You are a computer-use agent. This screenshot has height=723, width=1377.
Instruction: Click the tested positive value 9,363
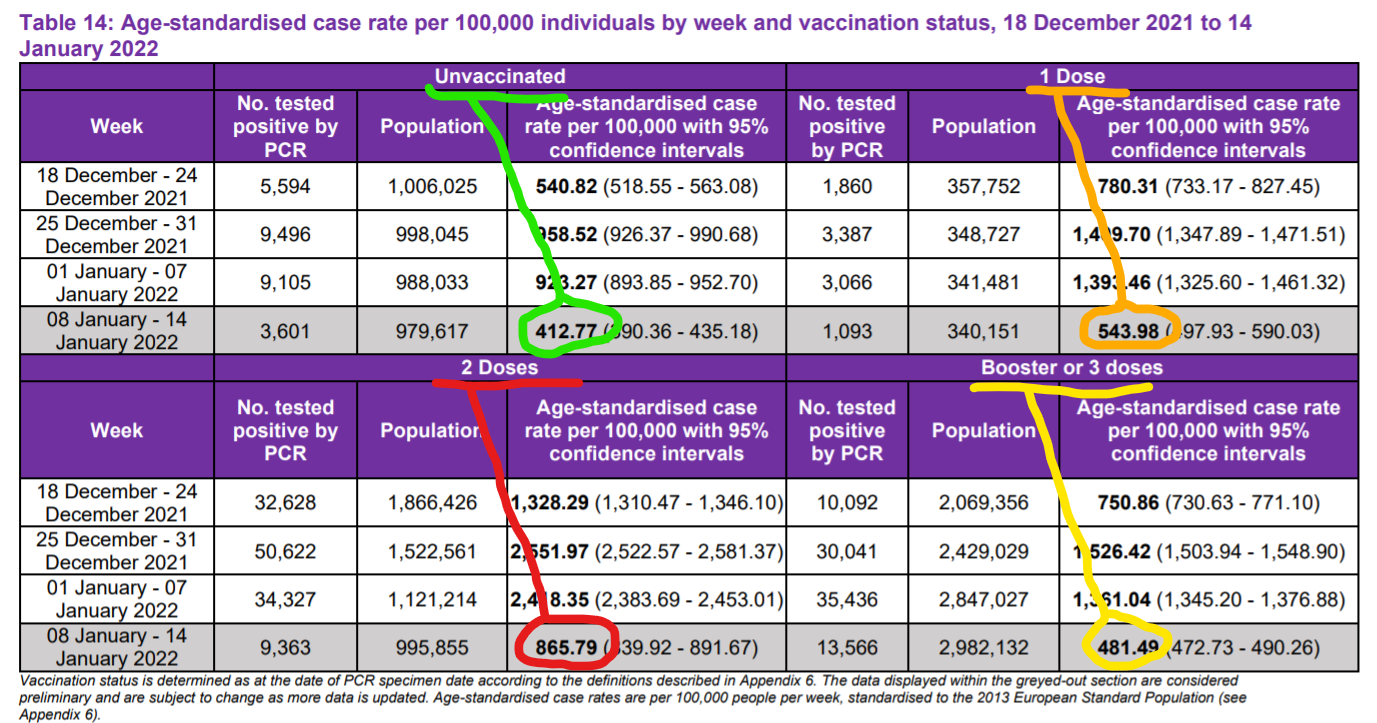(285, 647)
